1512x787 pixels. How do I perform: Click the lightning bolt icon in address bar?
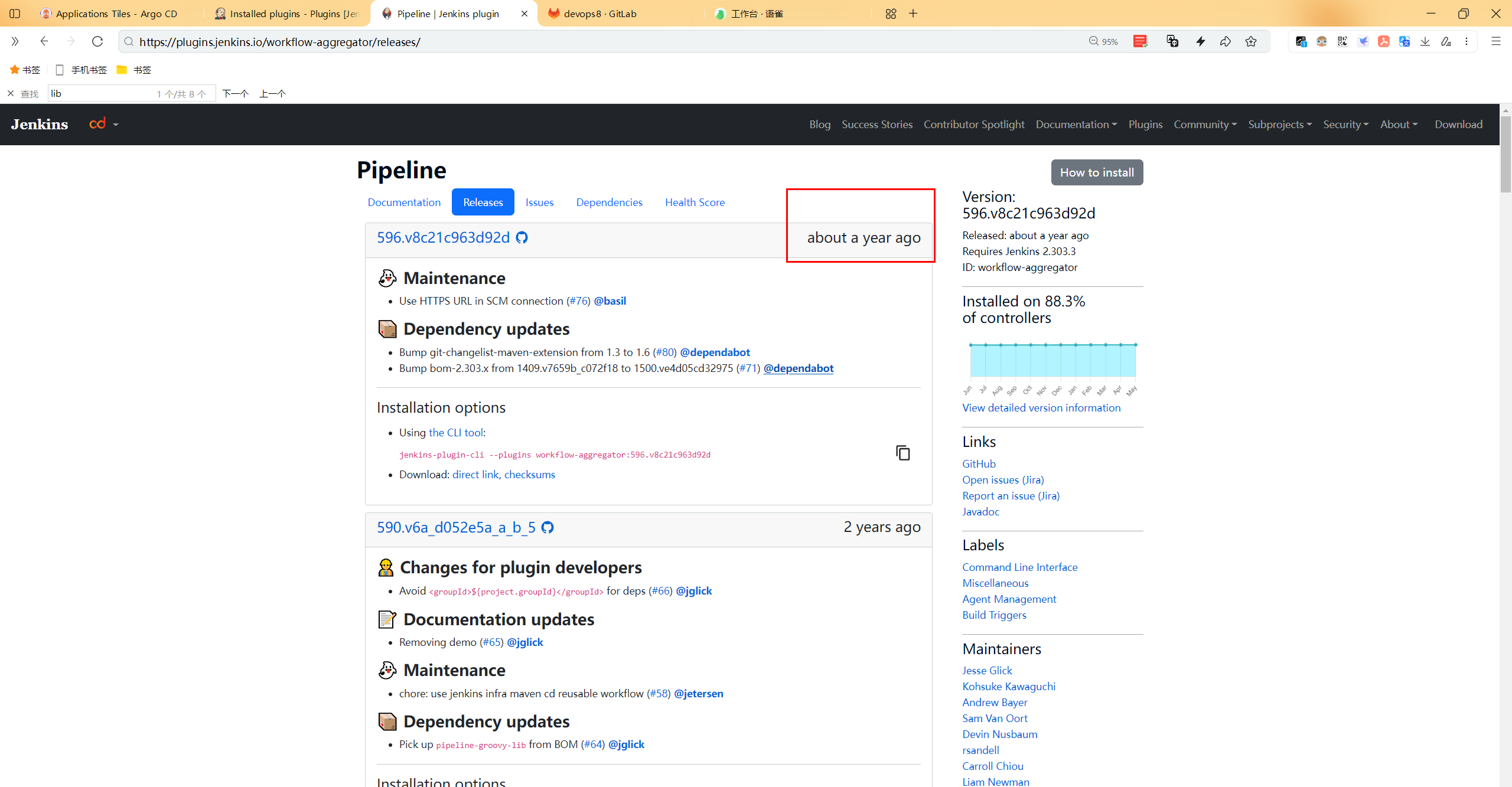click(x=1200, y=41)
